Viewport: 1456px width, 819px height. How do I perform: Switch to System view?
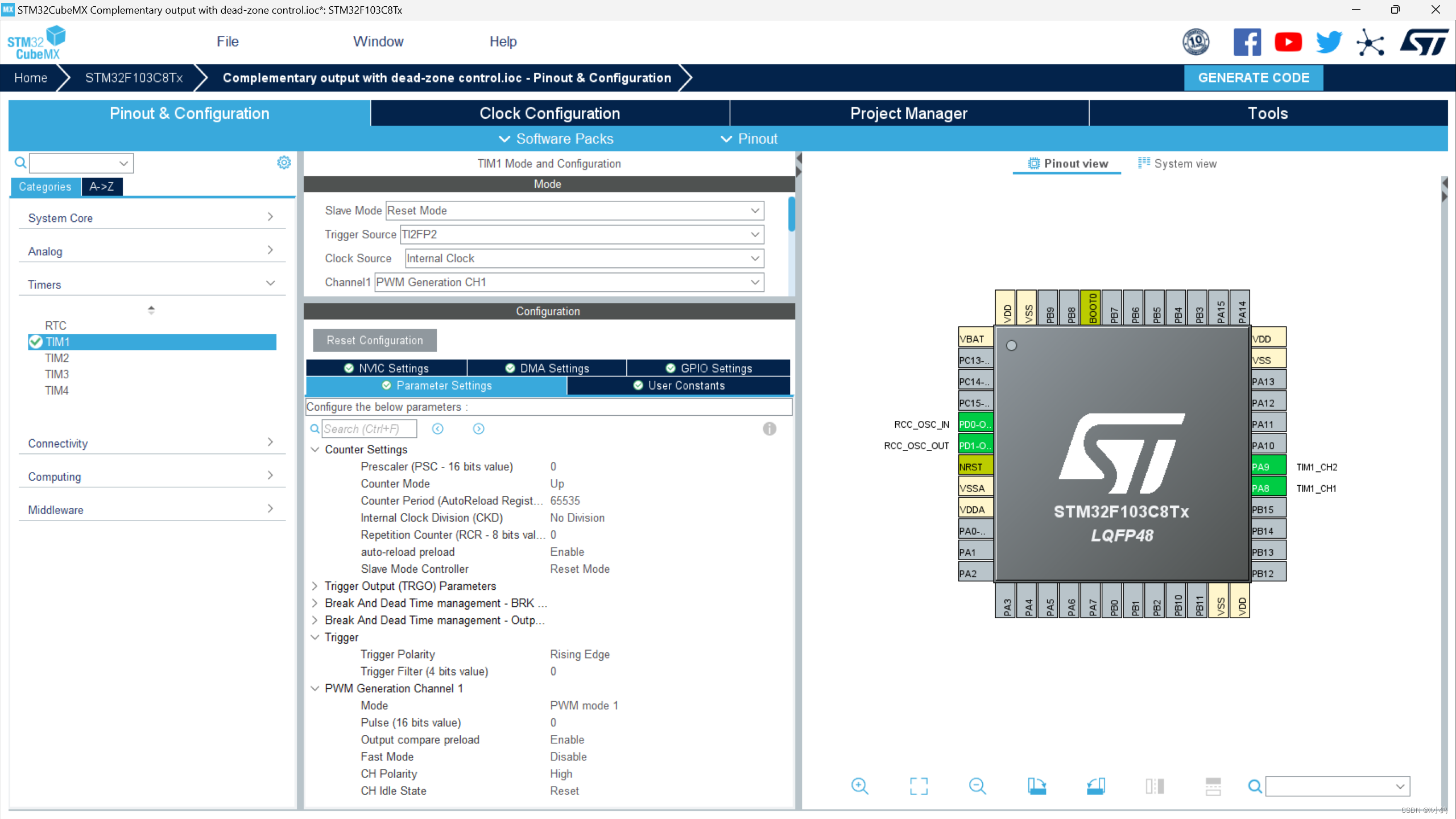(x=1177, y=163)
